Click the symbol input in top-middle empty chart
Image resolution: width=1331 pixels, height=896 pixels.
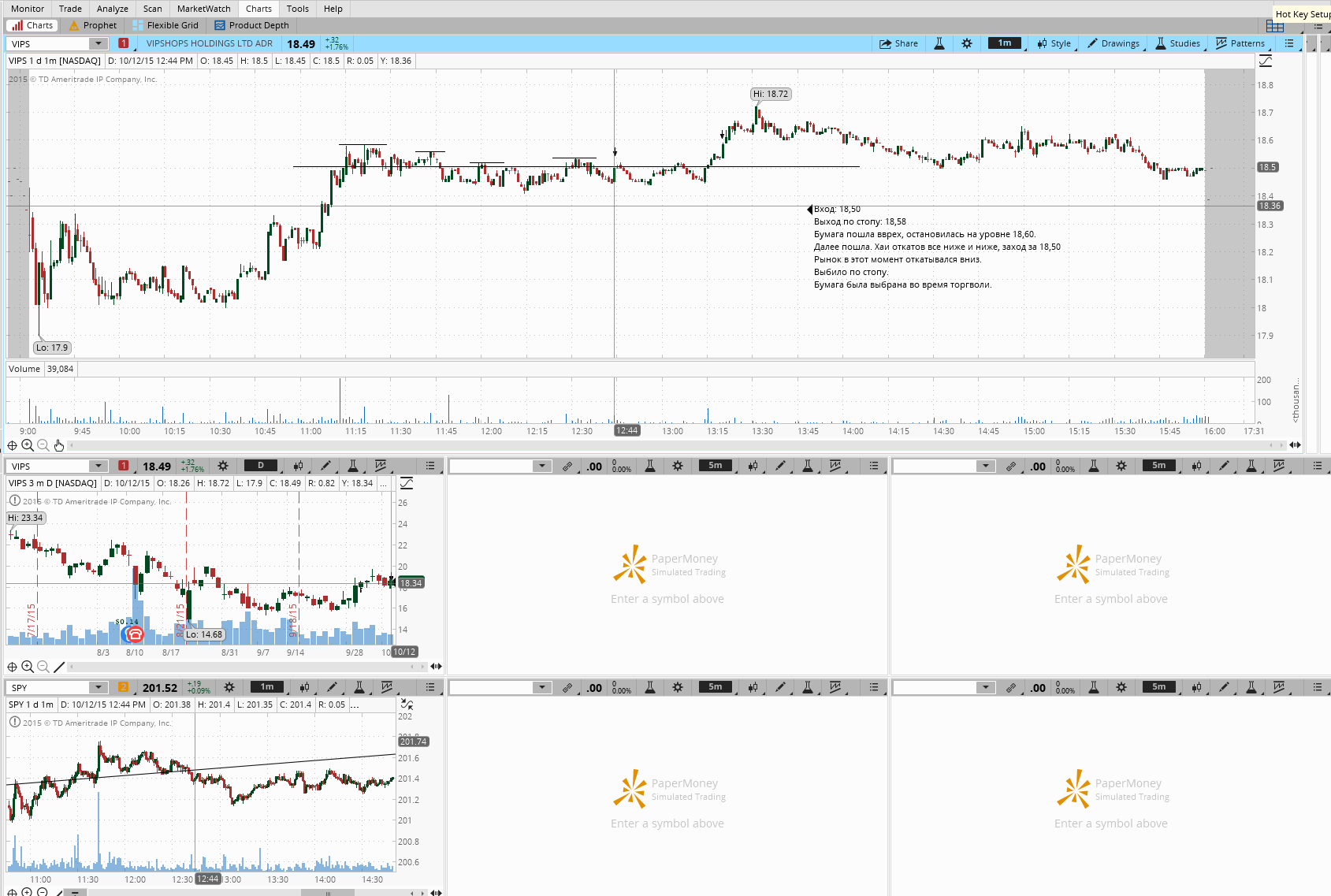492,467
